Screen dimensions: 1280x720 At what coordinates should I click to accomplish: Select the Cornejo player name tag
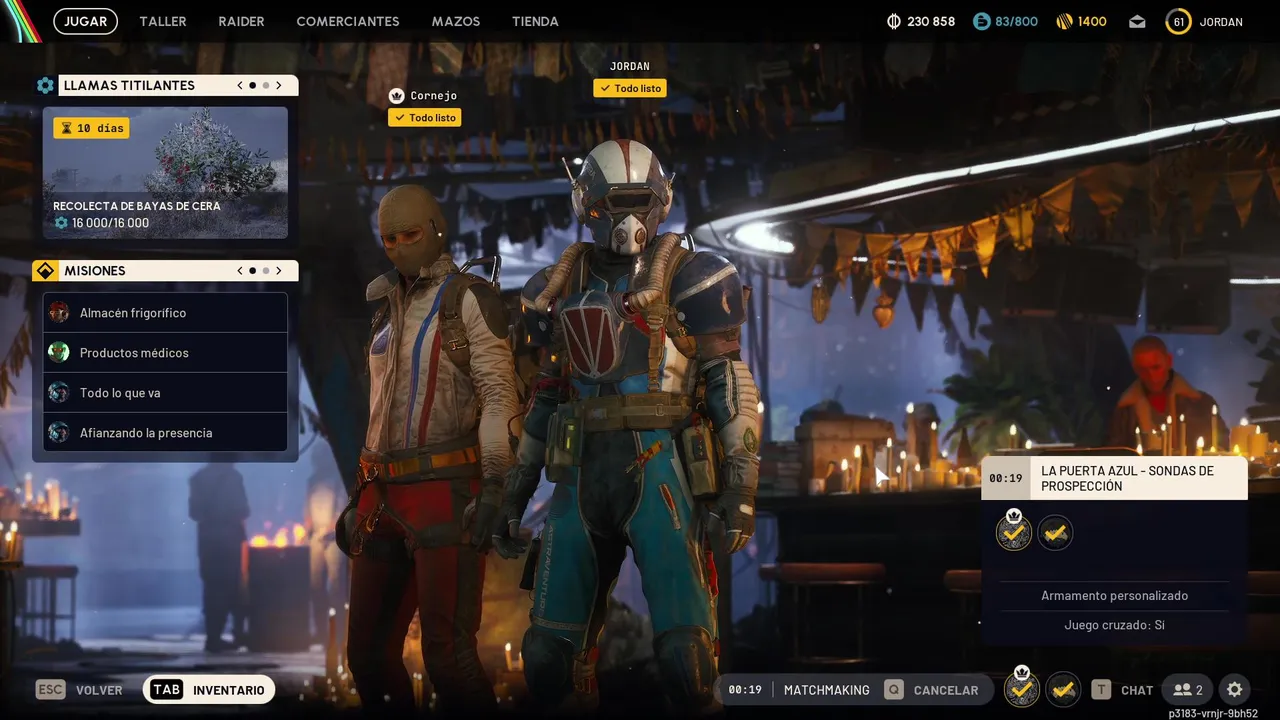click(x=433, y=96)
